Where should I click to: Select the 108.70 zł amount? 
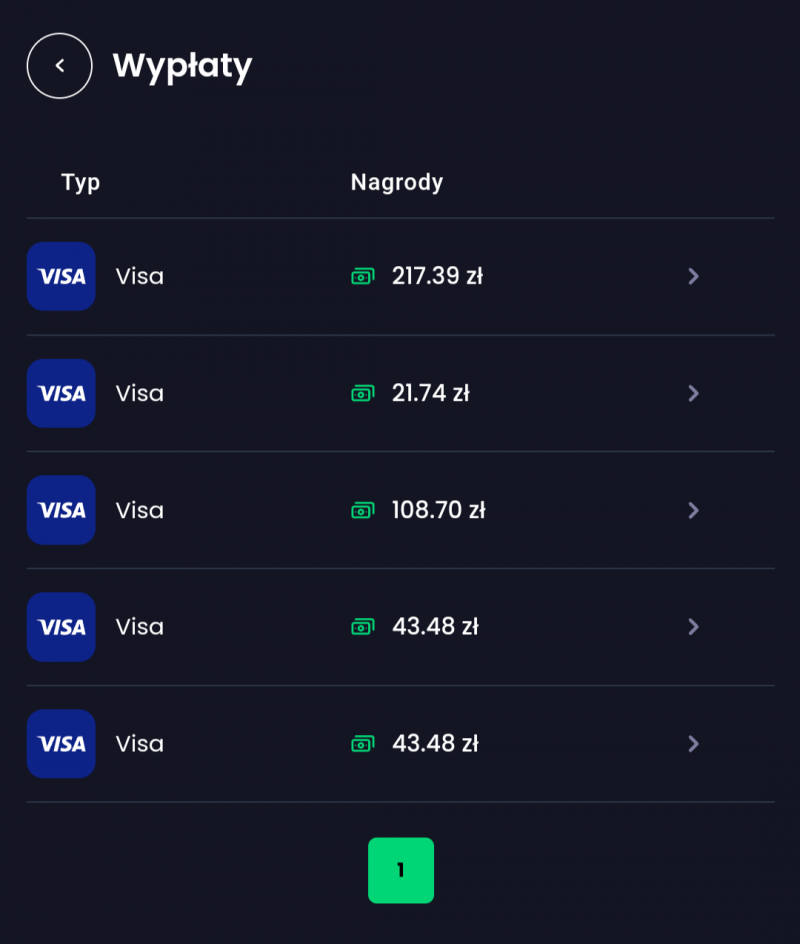click(438, 510)
